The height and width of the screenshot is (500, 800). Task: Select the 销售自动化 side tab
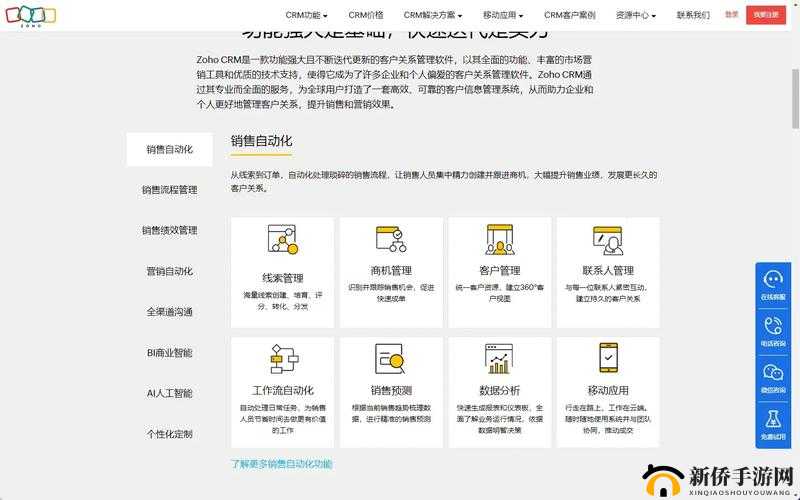pyautogui.click(x=169, y=149)
